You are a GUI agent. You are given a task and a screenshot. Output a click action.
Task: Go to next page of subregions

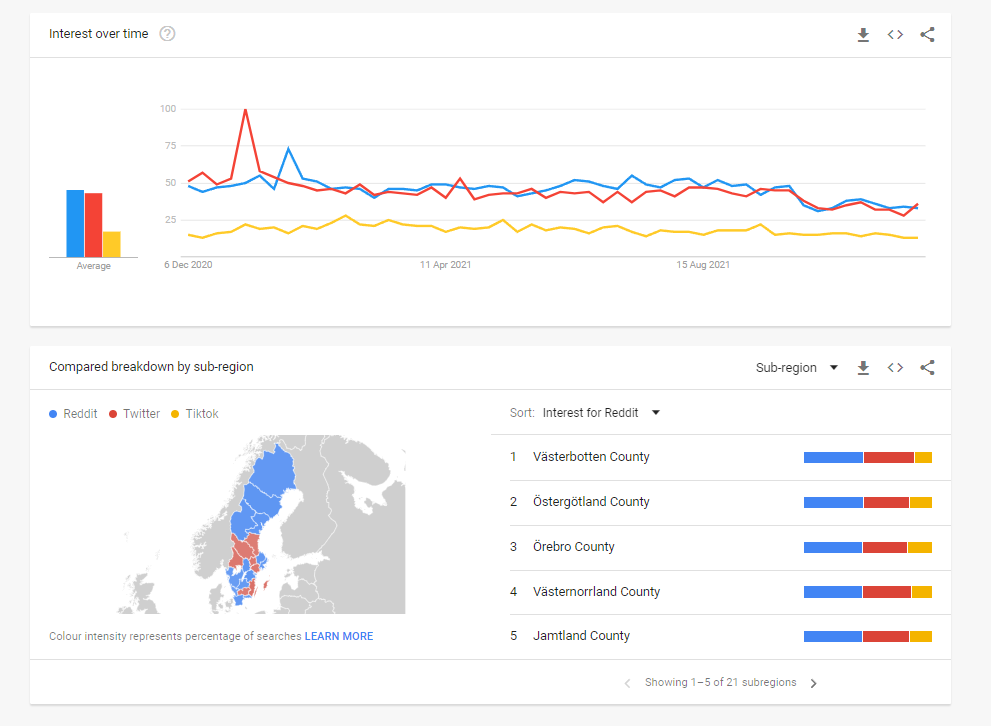click(x=813, y=684)
